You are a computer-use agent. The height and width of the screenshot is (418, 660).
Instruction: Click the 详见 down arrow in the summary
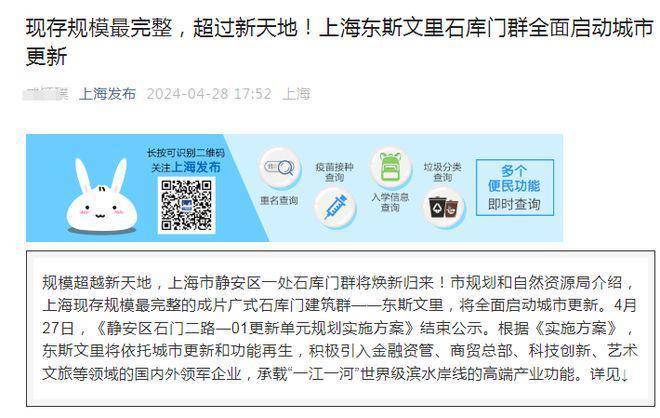609,374
